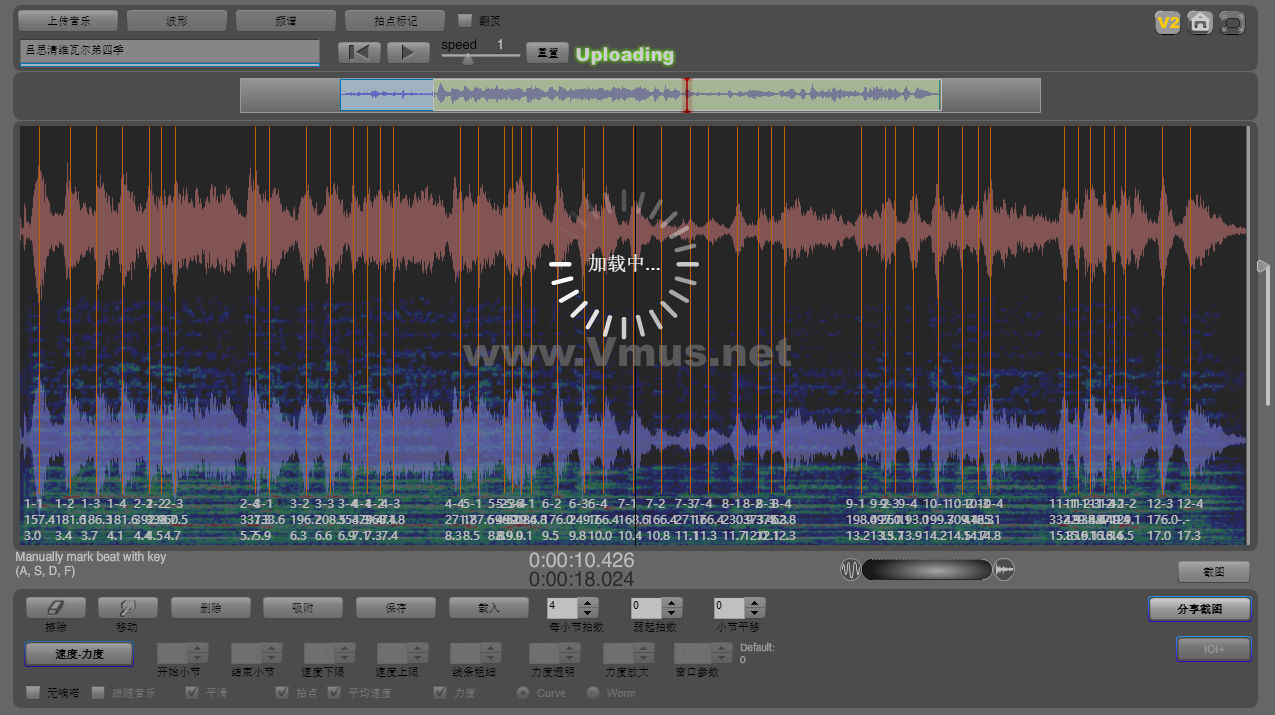
Task: Rewind to the start of the track
Action: (359, 53)
